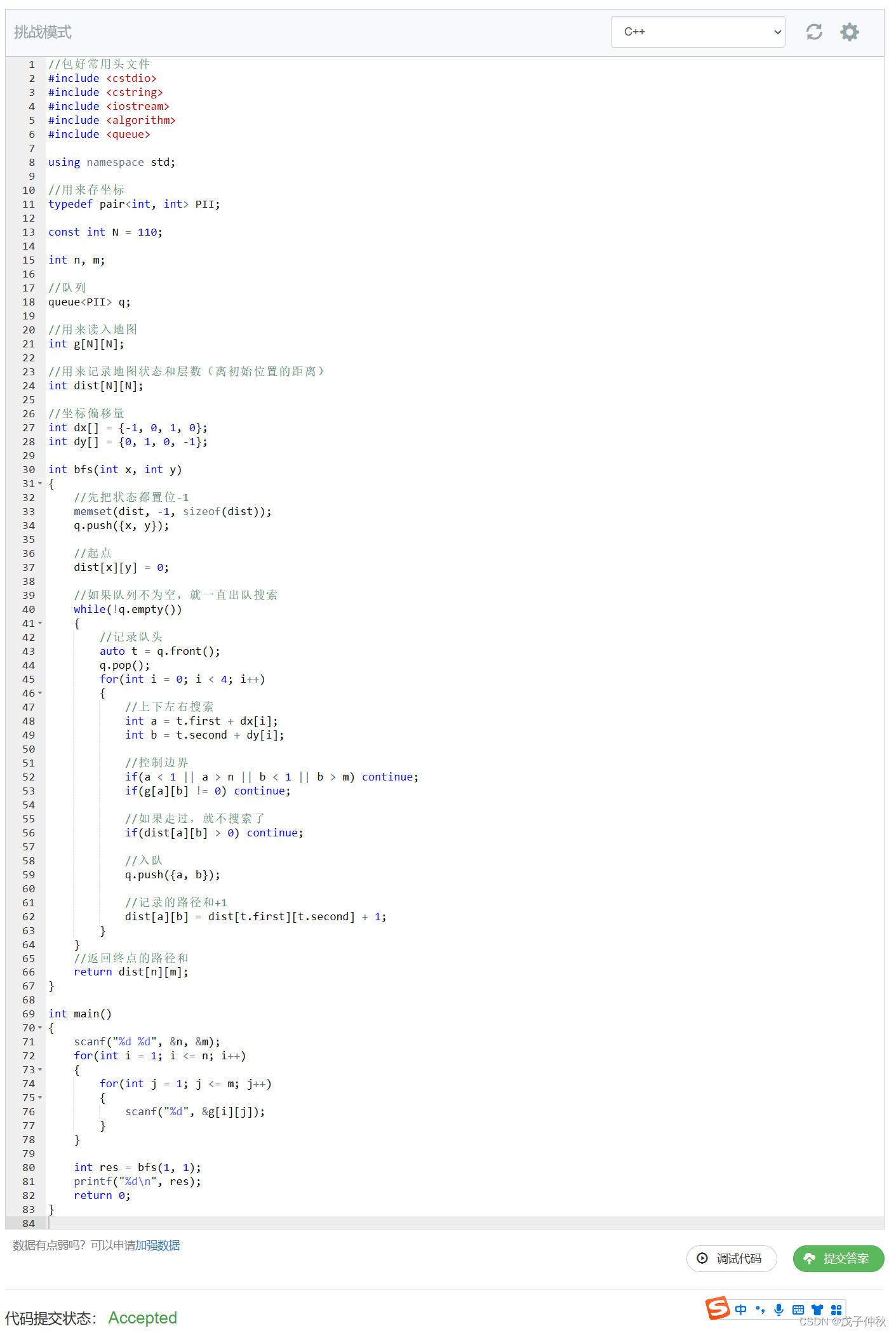Click the "using namespace std;" line

click(112, 163)
